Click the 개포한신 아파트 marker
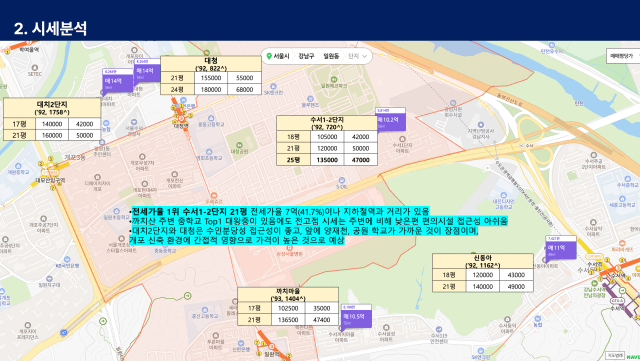Screen dimensions: 640x361 coord(174,174)
